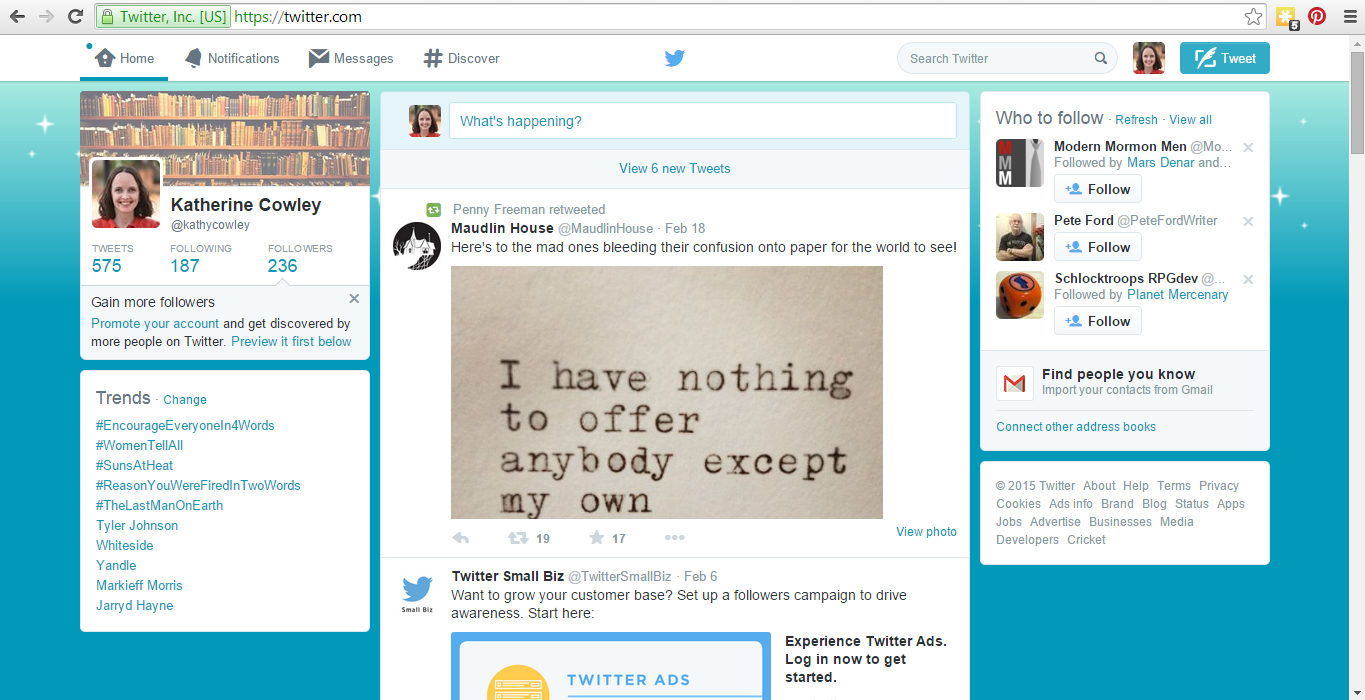Reload the page with refresh icon
This screenshot has height=700, width=1365.
(75, 16)
